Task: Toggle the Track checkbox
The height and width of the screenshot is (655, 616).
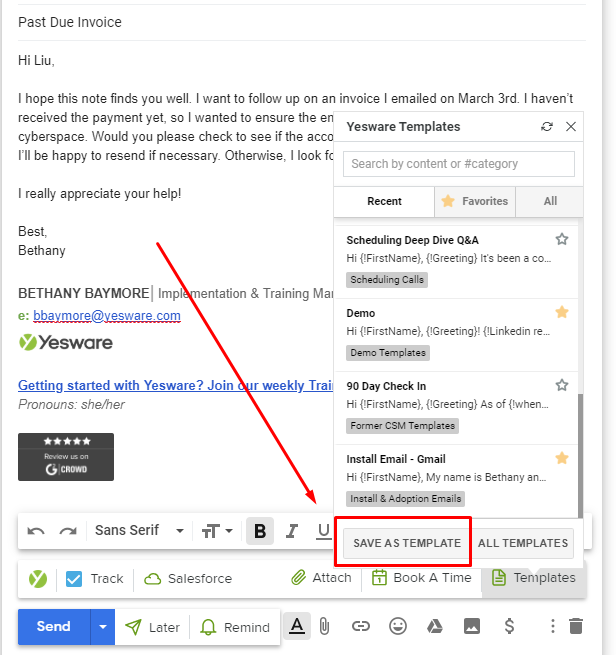Action: [74, 578]
